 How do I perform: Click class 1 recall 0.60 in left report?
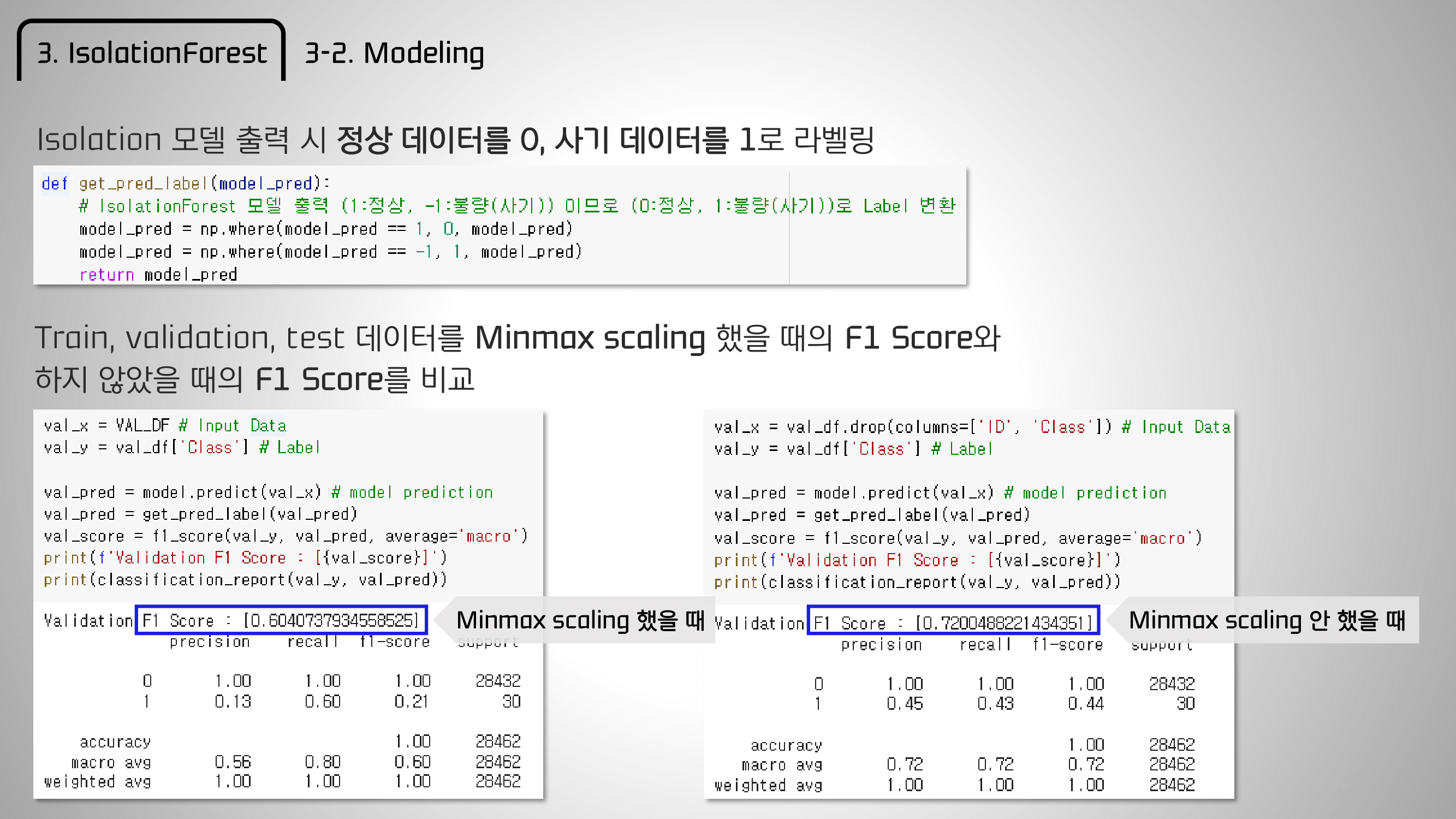[323, 702]
